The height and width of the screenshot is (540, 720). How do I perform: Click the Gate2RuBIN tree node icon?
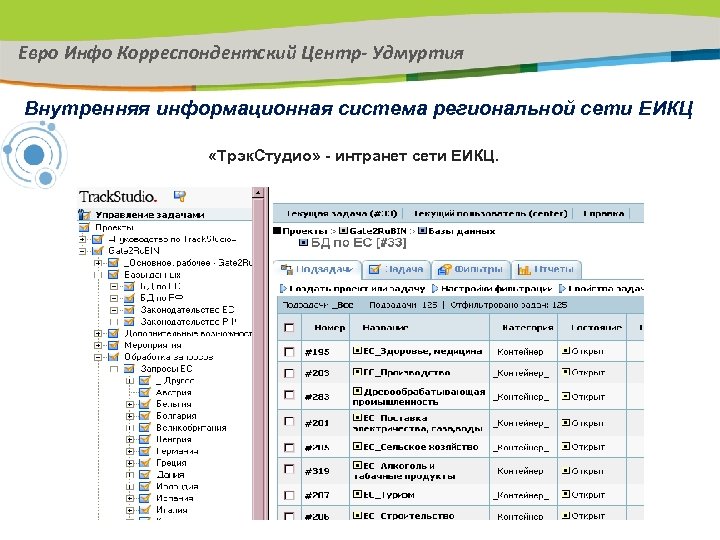tap(97, 251)
